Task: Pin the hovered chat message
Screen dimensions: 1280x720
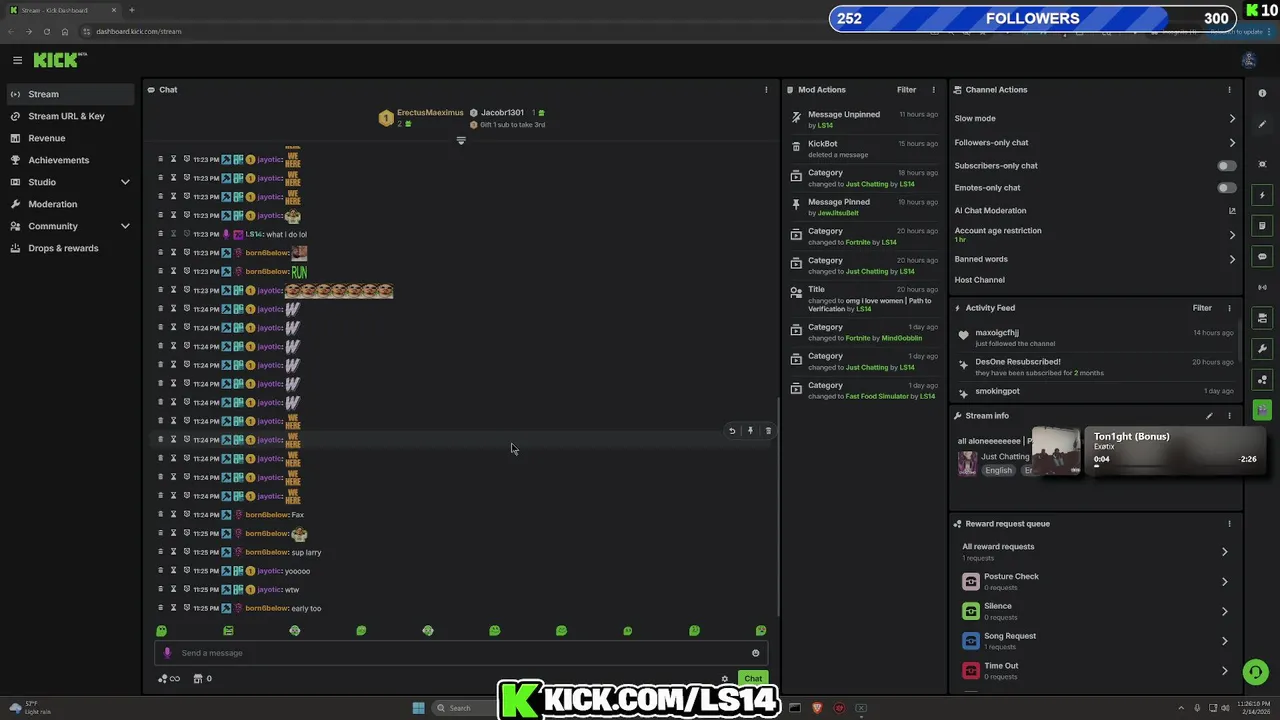Action: 750,431
